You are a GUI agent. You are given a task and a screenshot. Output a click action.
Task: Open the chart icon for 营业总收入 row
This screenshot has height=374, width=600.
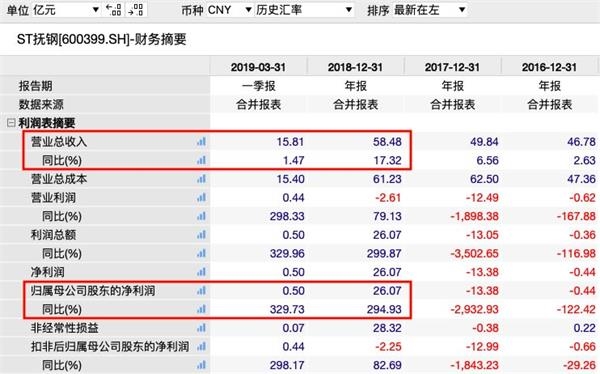click(x=201, y=142)
